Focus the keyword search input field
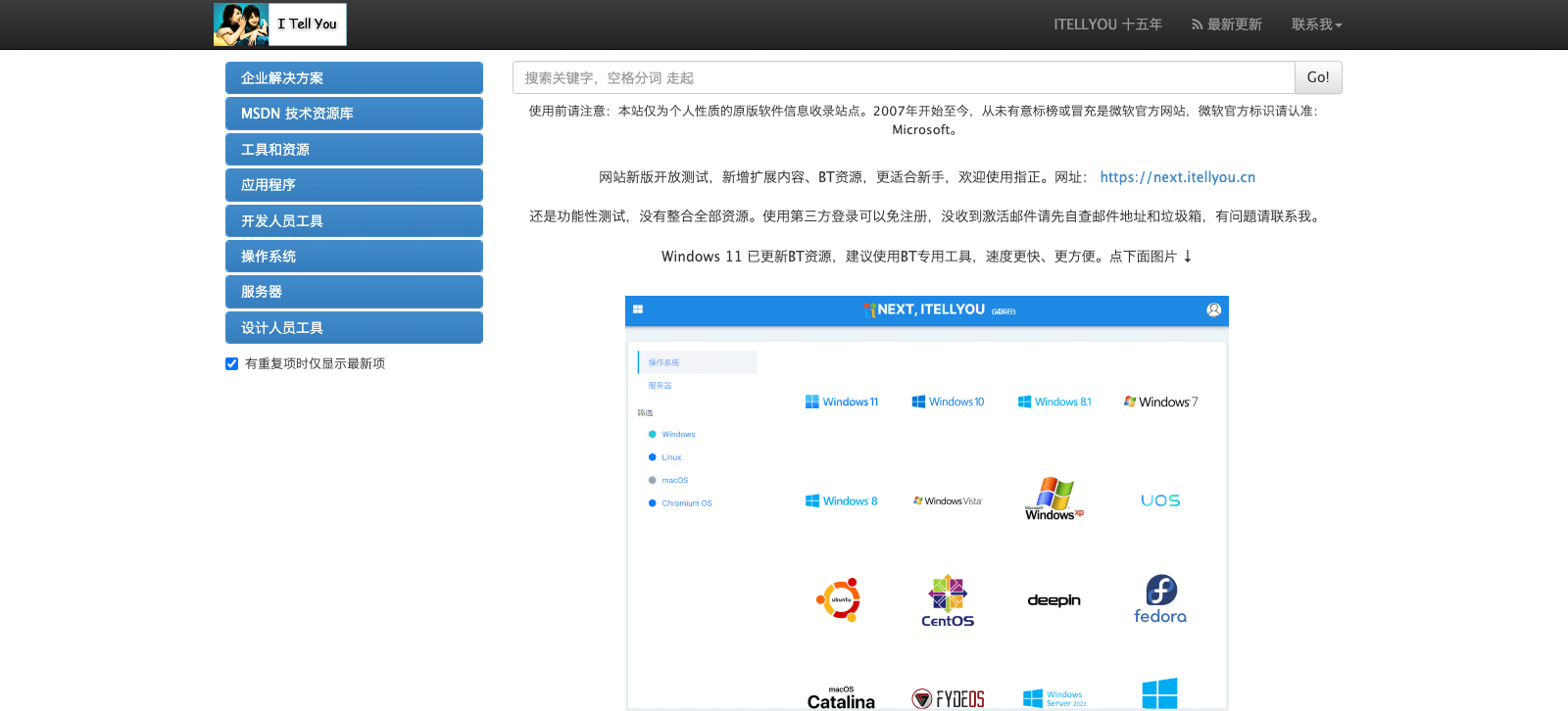The width and height of the screenshot is (1568, 711). point(903,77)
